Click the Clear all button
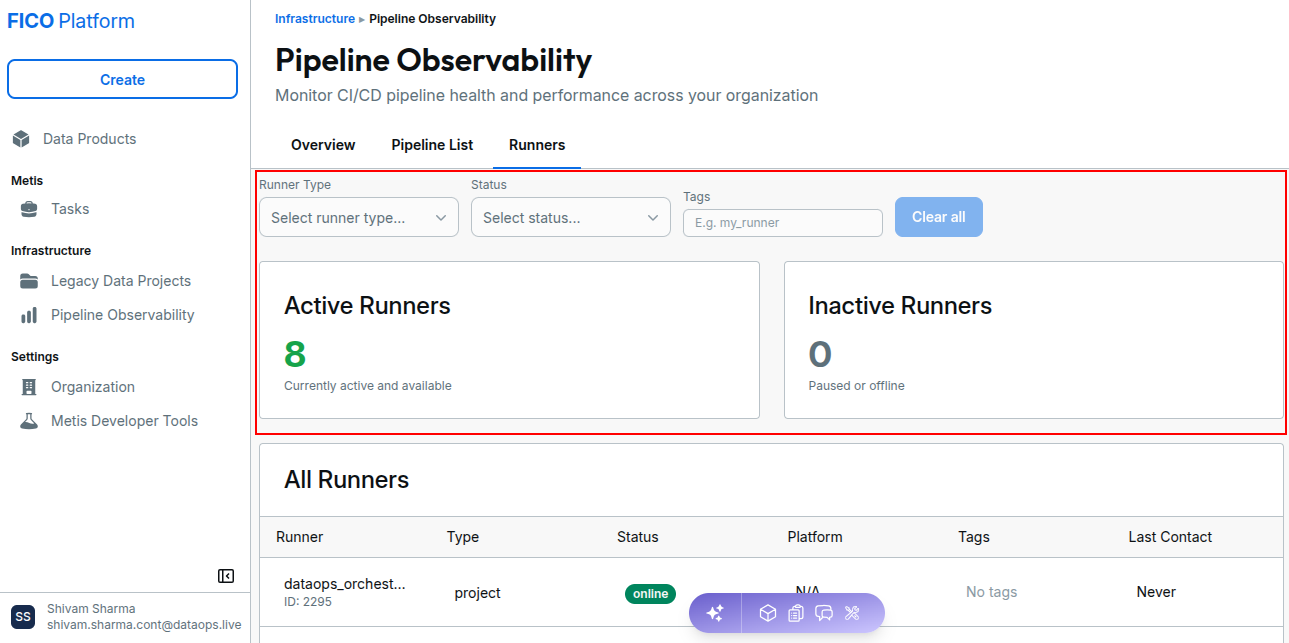This screenshot has width=1289, height=643. pyautogui.click(x=939, y=217)
